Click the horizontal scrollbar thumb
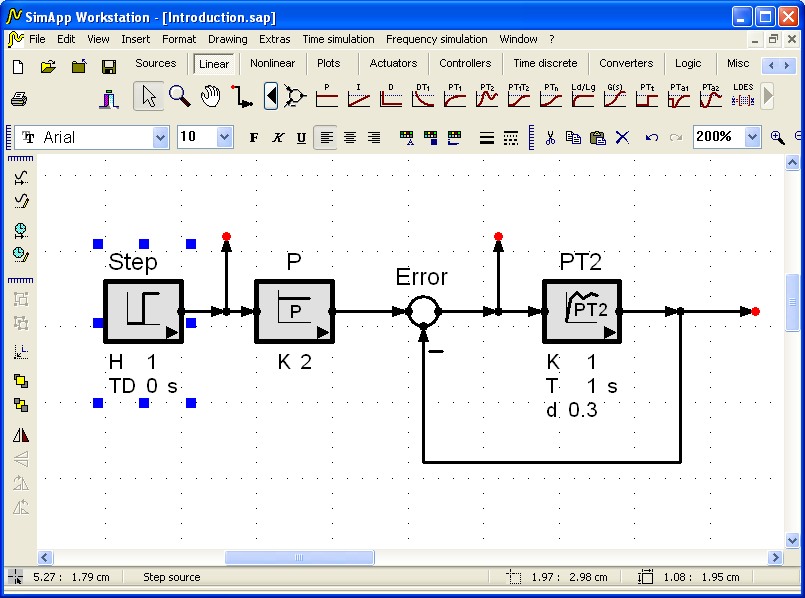Screen dimensions: 805x598 pos(299,557)
